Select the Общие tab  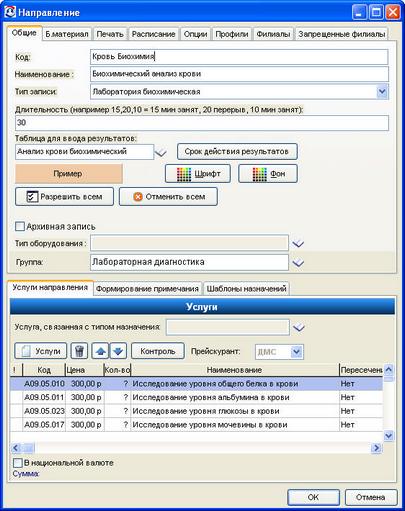coord(24,33)
